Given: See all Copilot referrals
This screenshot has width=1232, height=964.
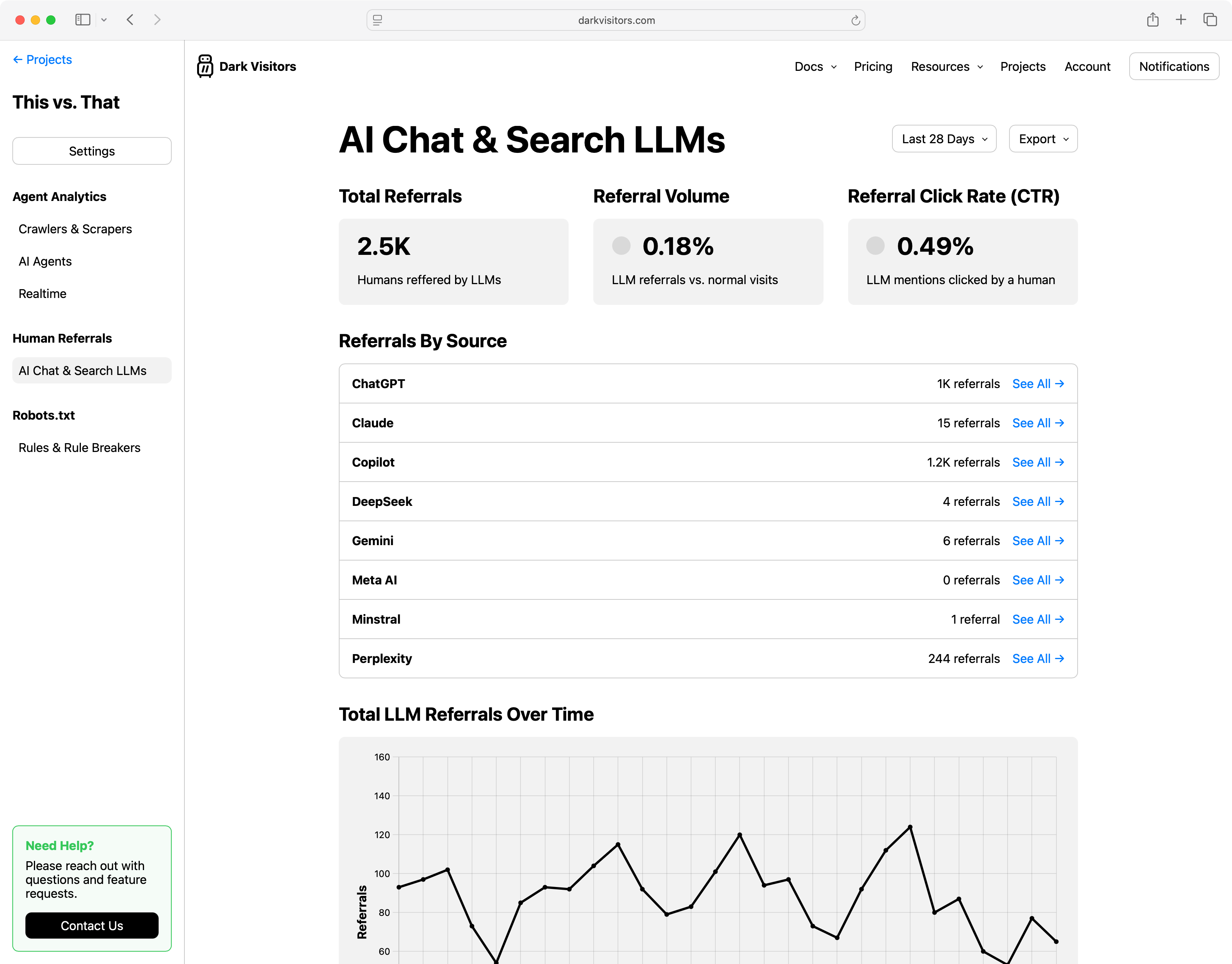Looking at the screenshot, I should (x=1038, y=462).
